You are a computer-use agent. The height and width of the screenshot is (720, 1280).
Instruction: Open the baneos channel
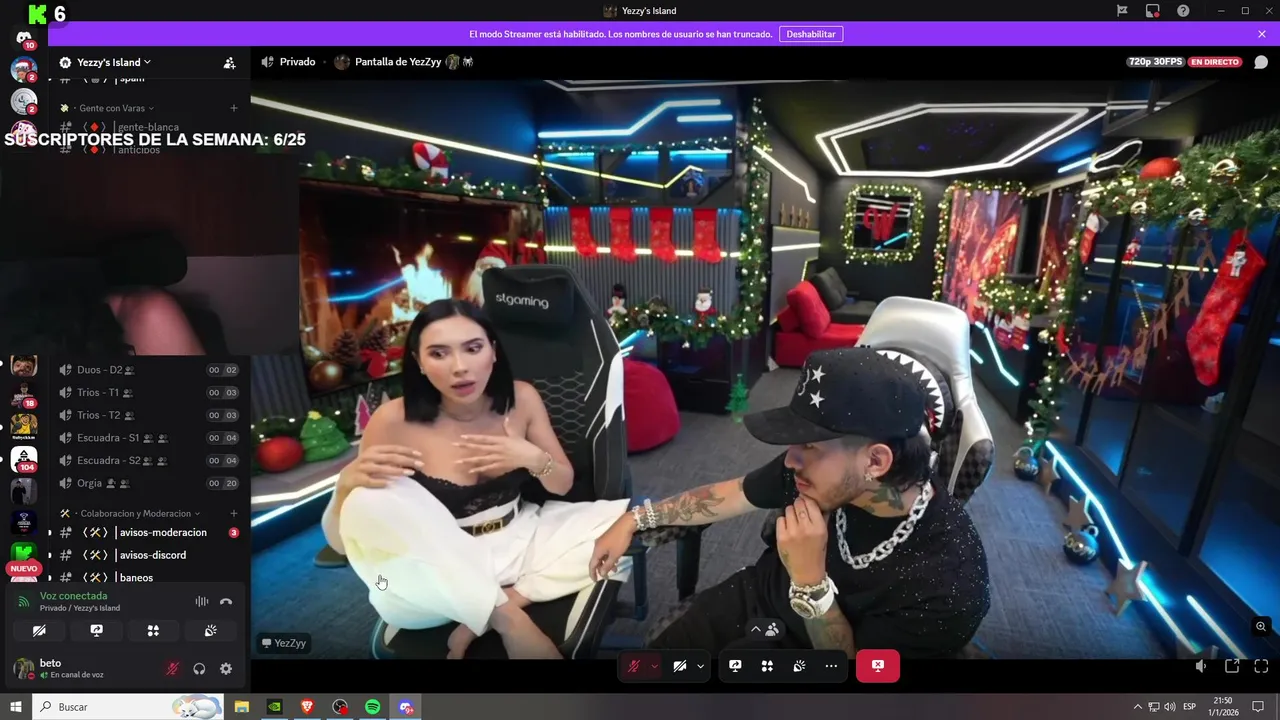click(x=148, y=577)
